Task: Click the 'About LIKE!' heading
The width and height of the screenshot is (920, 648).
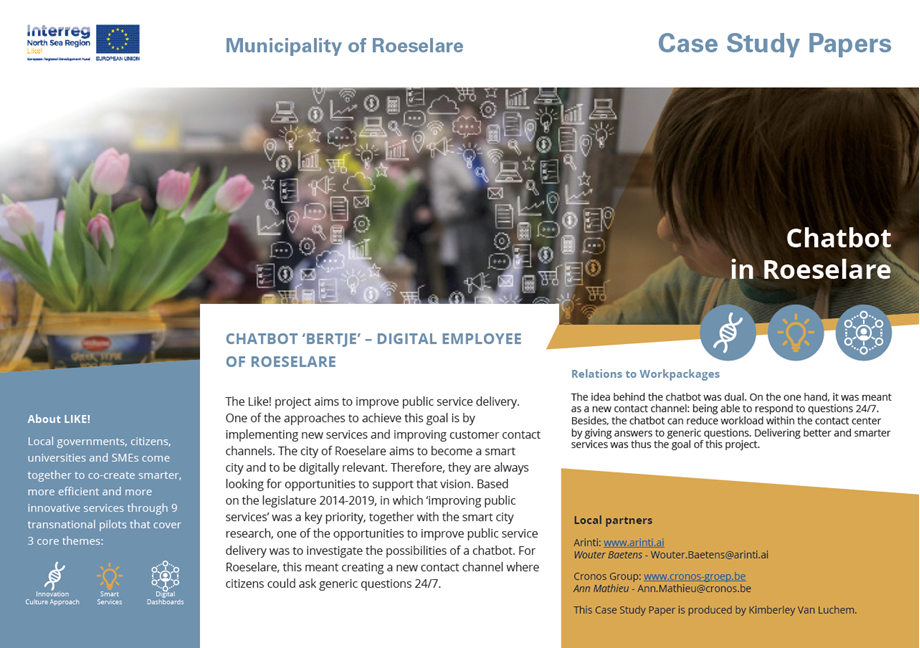Action: 59,419
